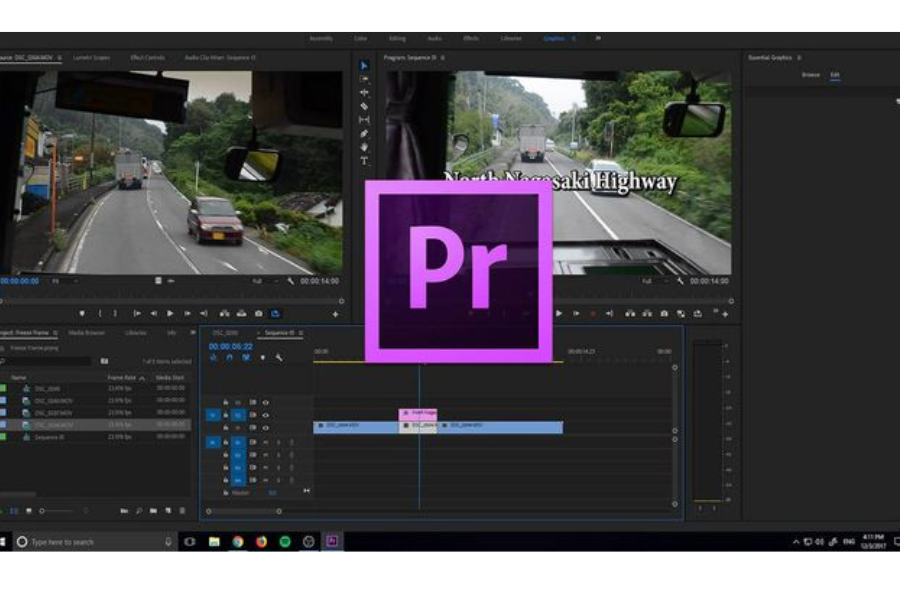The image size is (900, 600).
Task: Select the Razor tool in the tools panel
Action: (x=364, y=106)
